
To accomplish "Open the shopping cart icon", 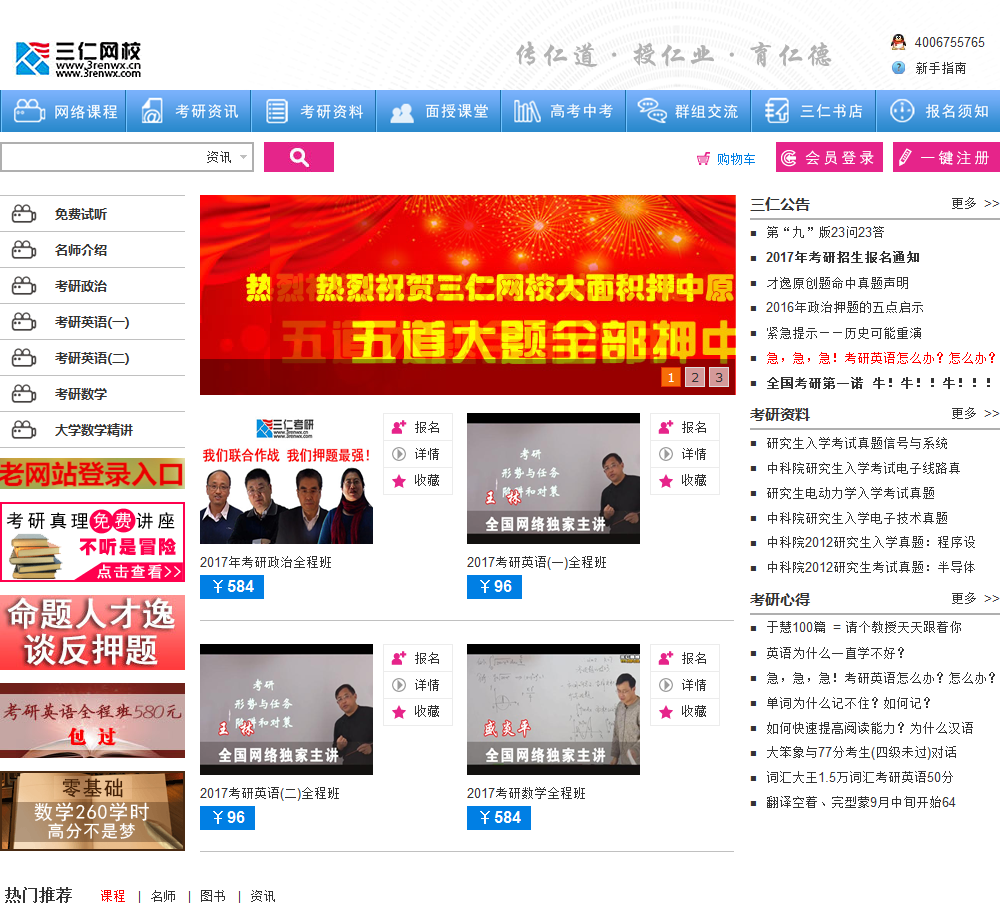I will [x=703, y=159].
